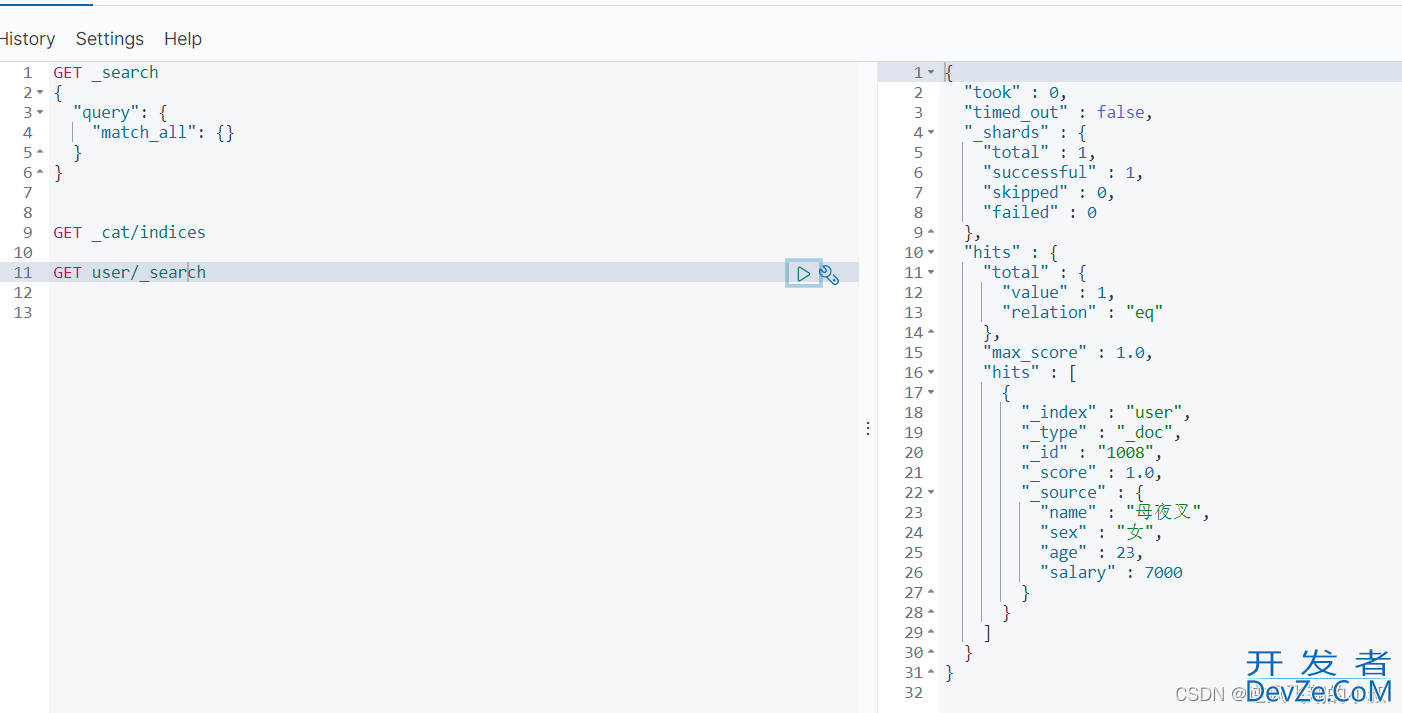Click fold end marker at response line 27
This screenshot has height=713, width=1402.
tap(931, 592)
